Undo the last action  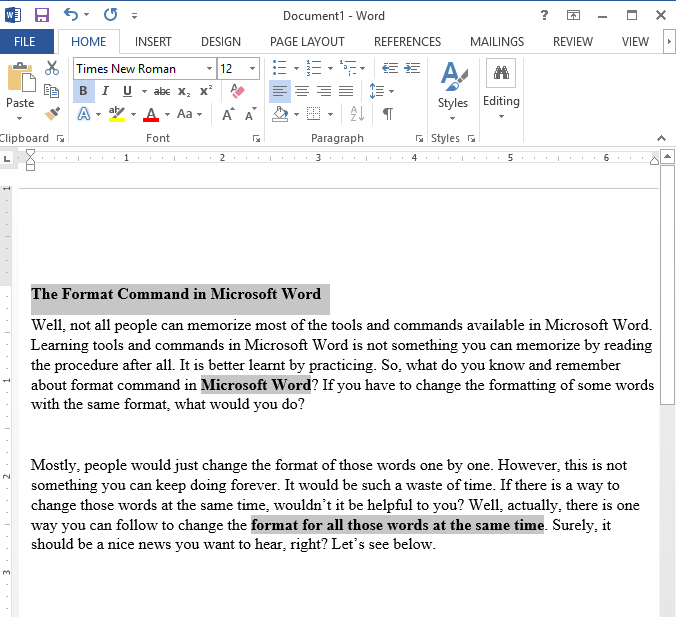[71, 15]
